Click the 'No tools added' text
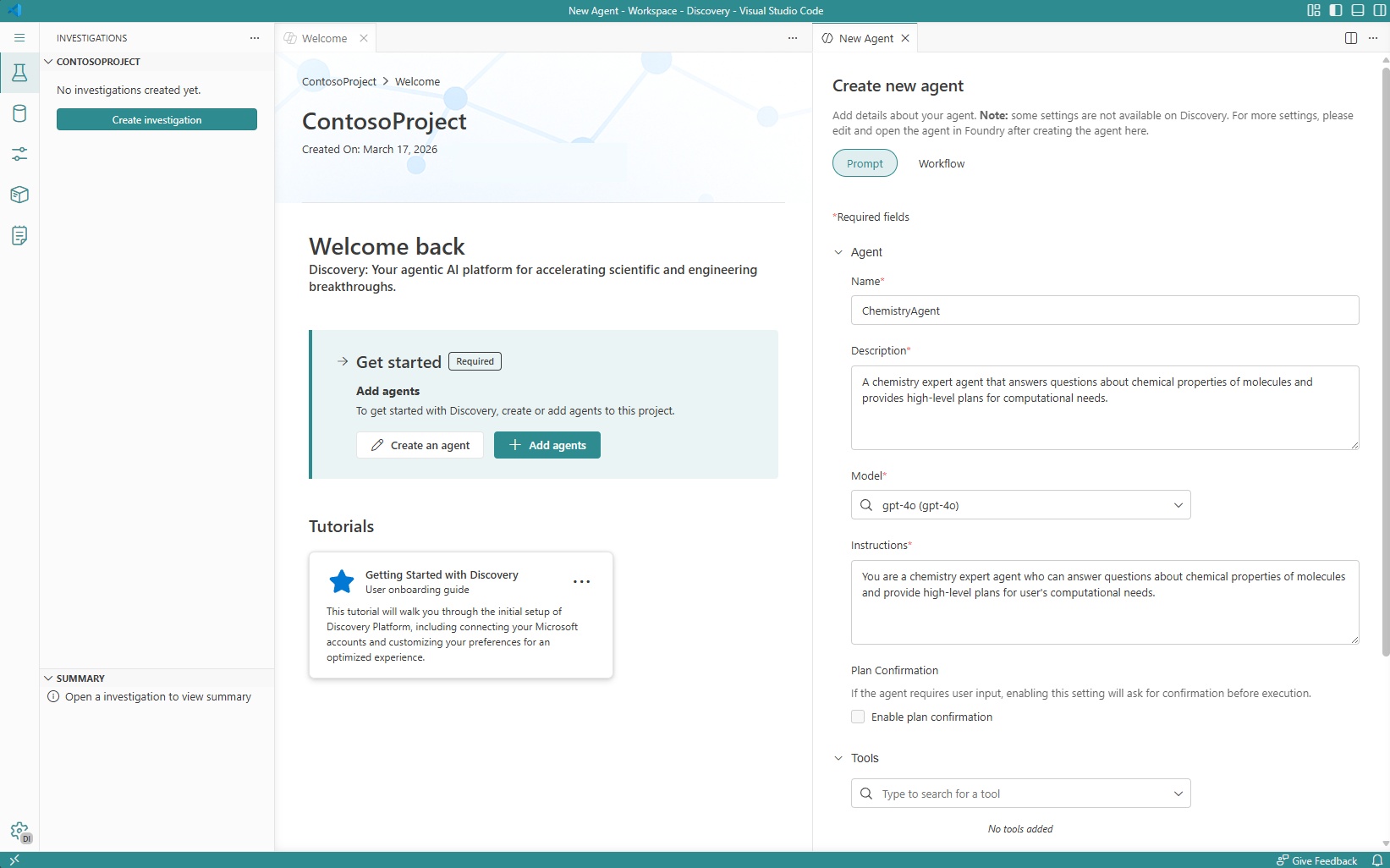1390x868 pixels. tap(1020, 829)
